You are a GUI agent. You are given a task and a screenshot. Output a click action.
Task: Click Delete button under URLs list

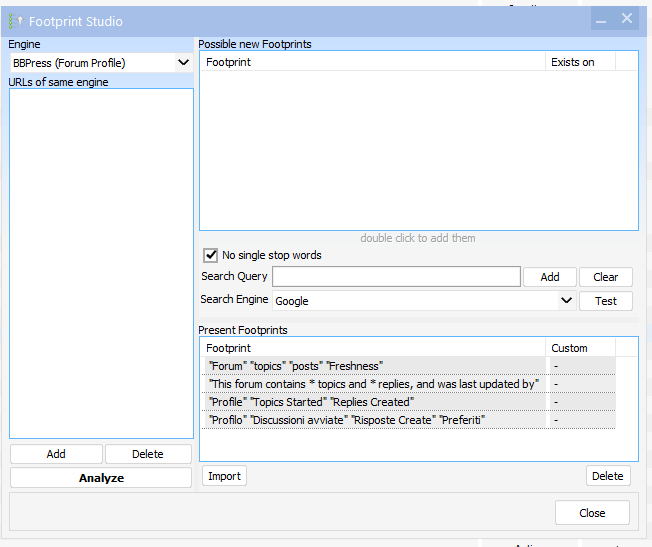[x=148, y=454]
